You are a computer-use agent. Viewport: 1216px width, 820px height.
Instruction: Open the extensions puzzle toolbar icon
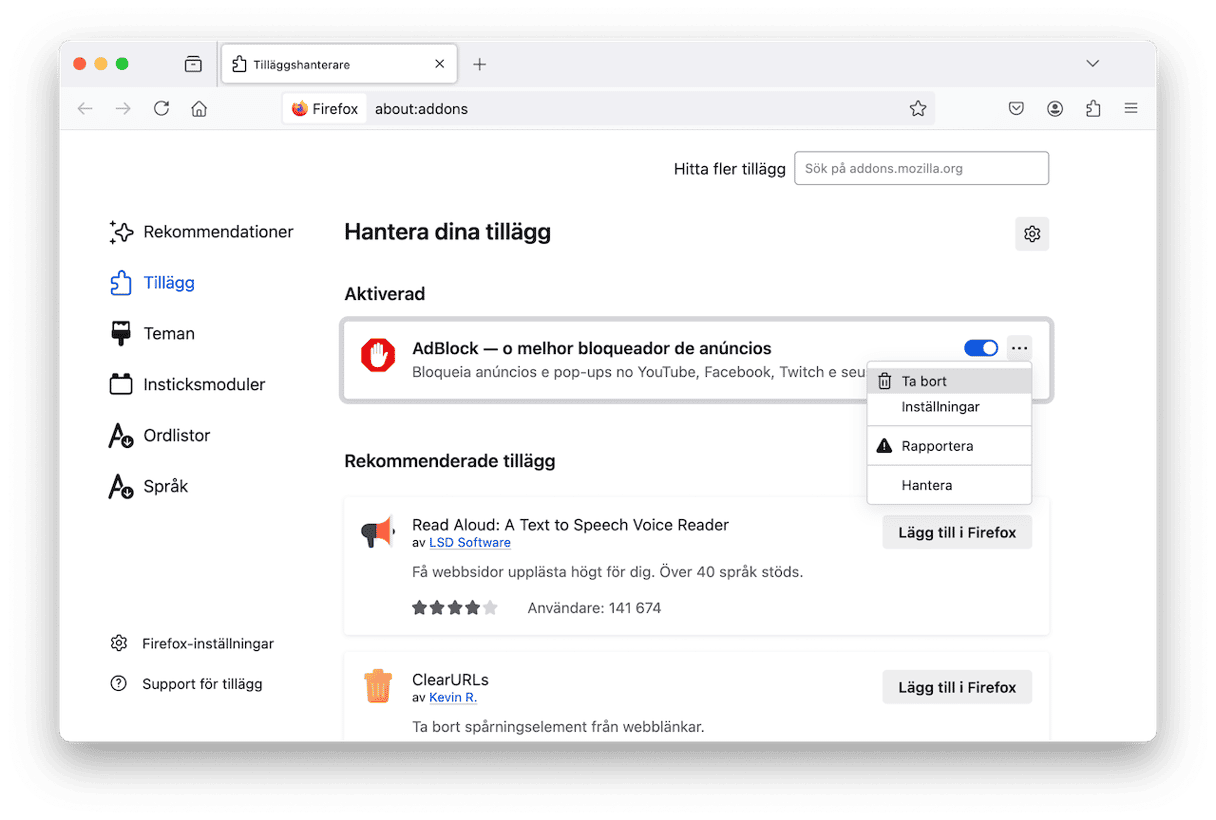point(1093,109)
